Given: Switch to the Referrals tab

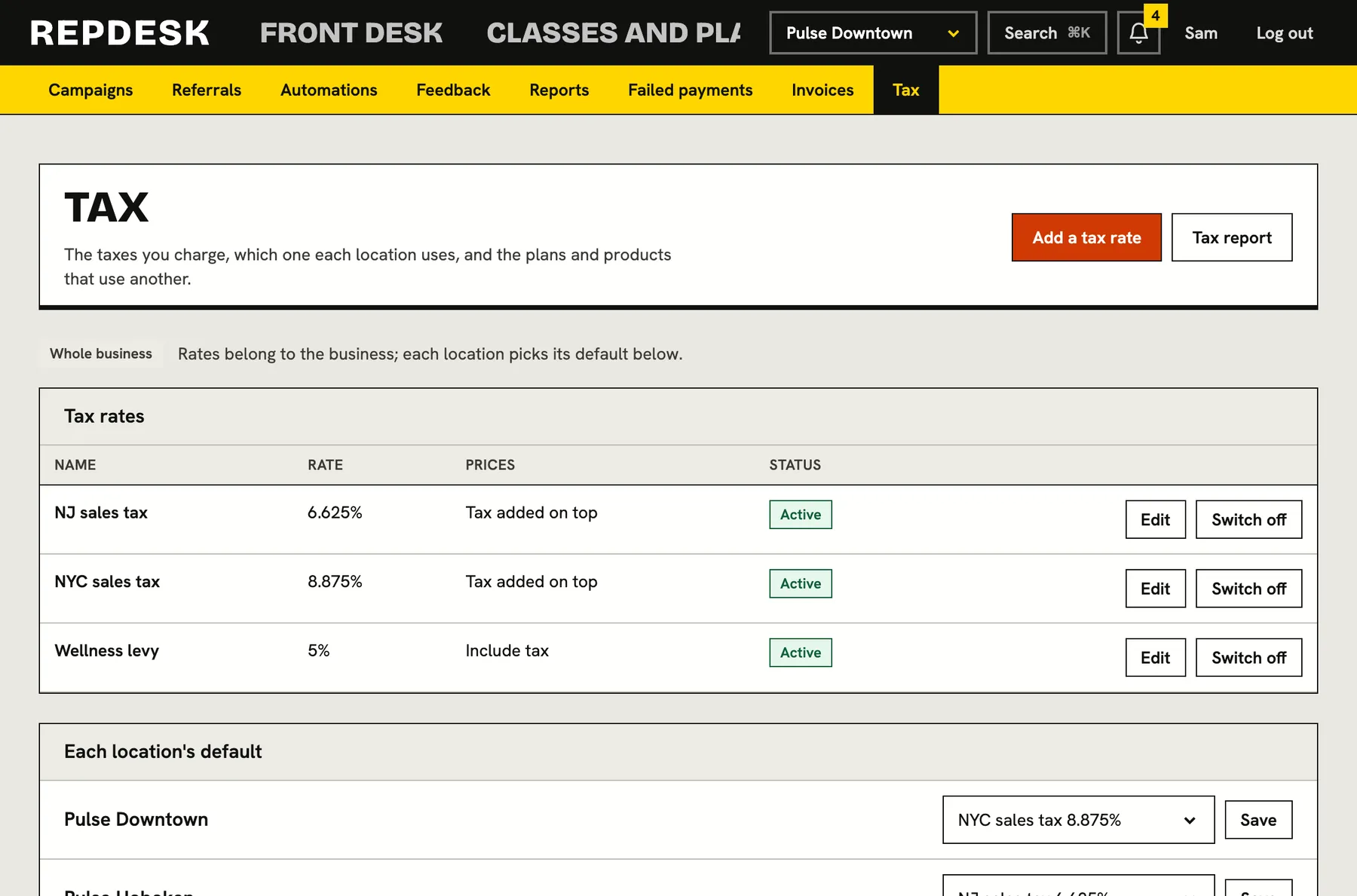Looking at the screenshot, I should tap(207, 90).
